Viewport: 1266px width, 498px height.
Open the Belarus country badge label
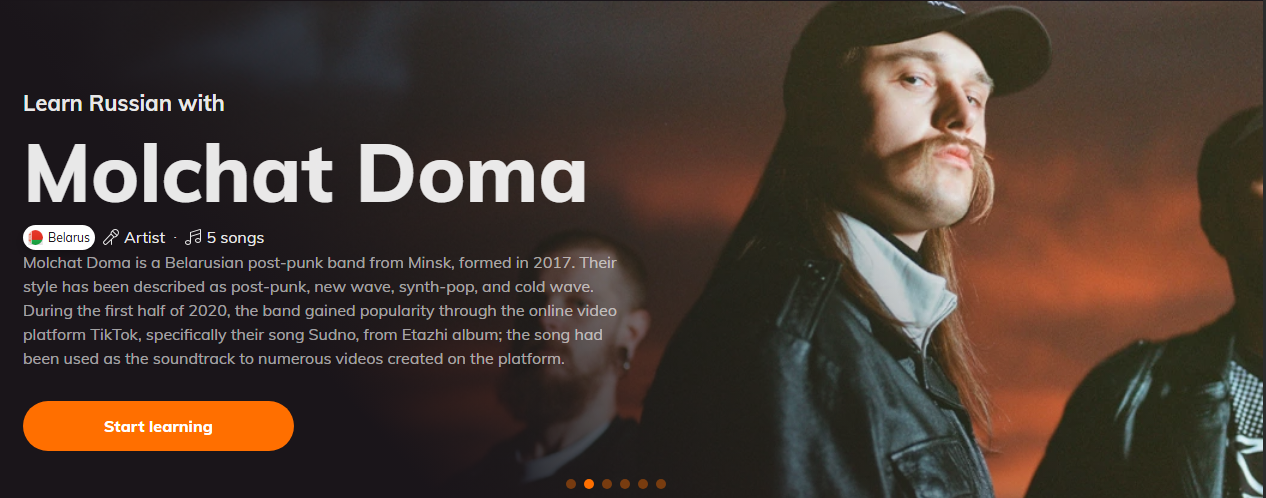point(59,237)
